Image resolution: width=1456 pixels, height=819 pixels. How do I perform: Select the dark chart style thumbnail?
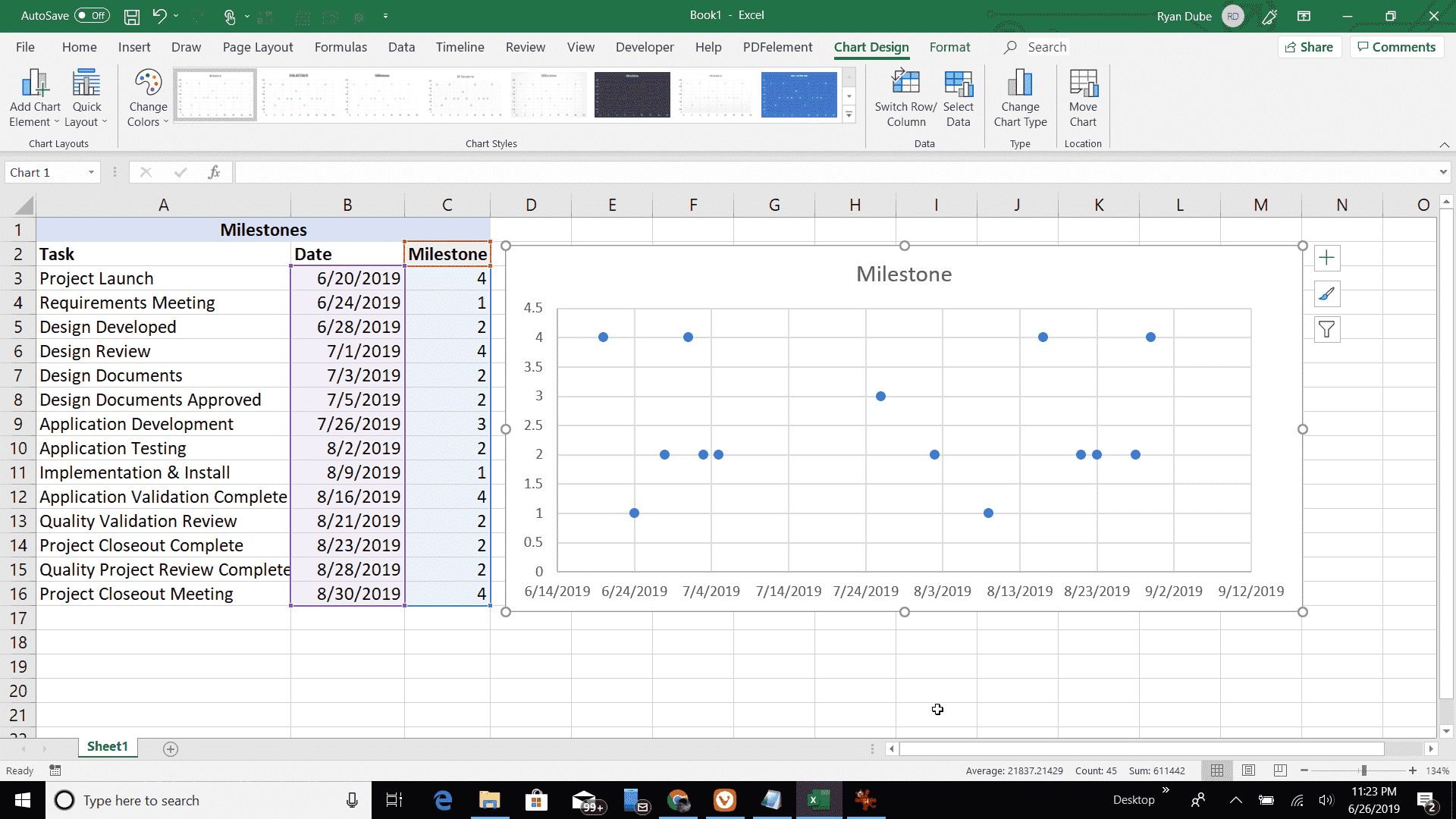click(x=632, y=95)
